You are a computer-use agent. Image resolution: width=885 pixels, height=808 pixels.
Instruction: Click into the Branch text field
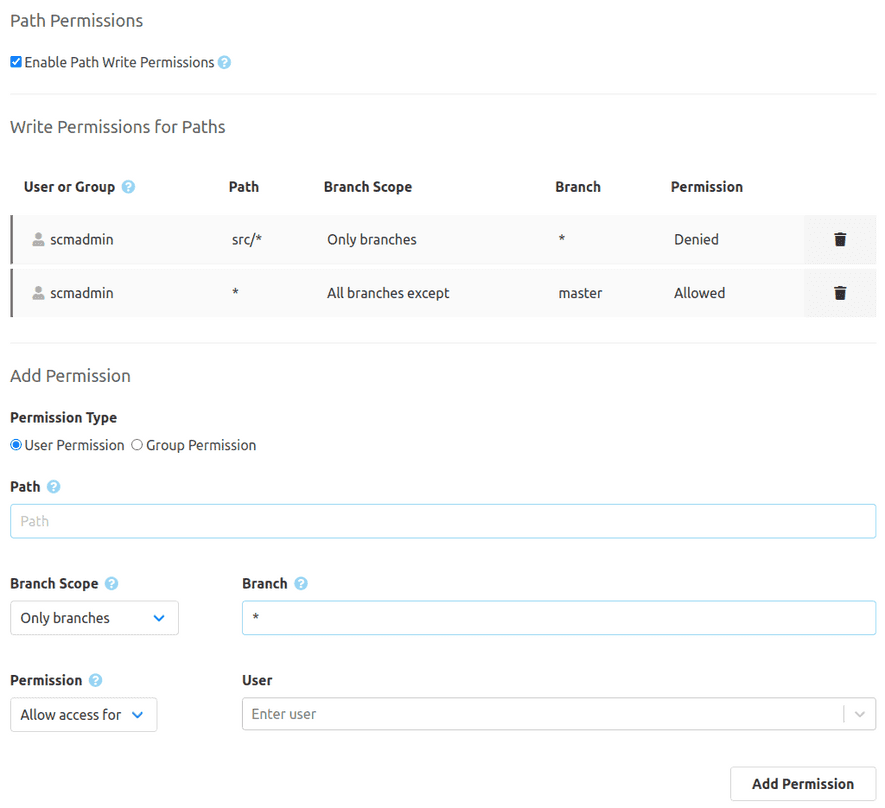tap(558, 618)
